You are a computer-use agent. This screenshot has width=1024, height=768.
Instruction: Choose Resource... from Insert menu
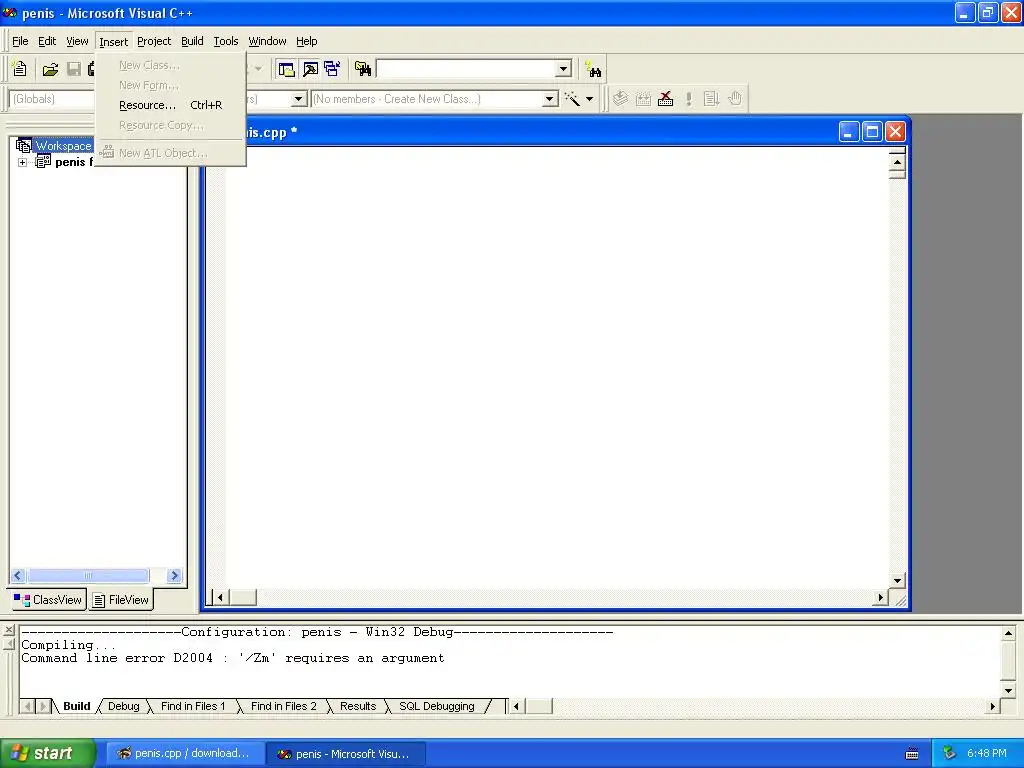(x=170, y=105)
